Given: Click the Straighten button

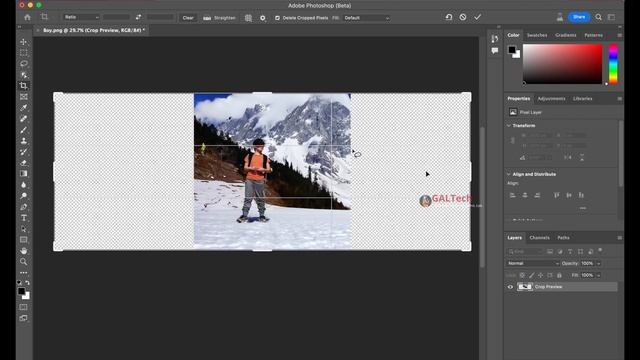Looking at the screenshot, I should point(220,18).
